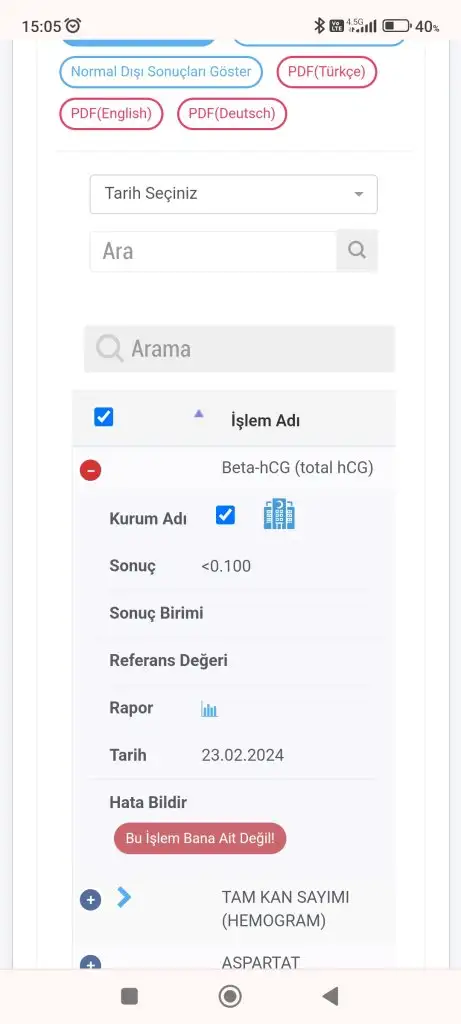Focus the Arama search field

(x=240, y=349)
